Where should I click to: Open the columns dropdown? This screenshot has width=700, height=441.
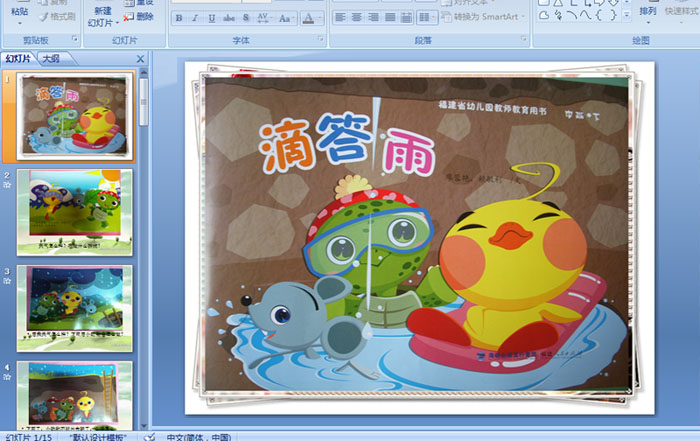[426, 17]
